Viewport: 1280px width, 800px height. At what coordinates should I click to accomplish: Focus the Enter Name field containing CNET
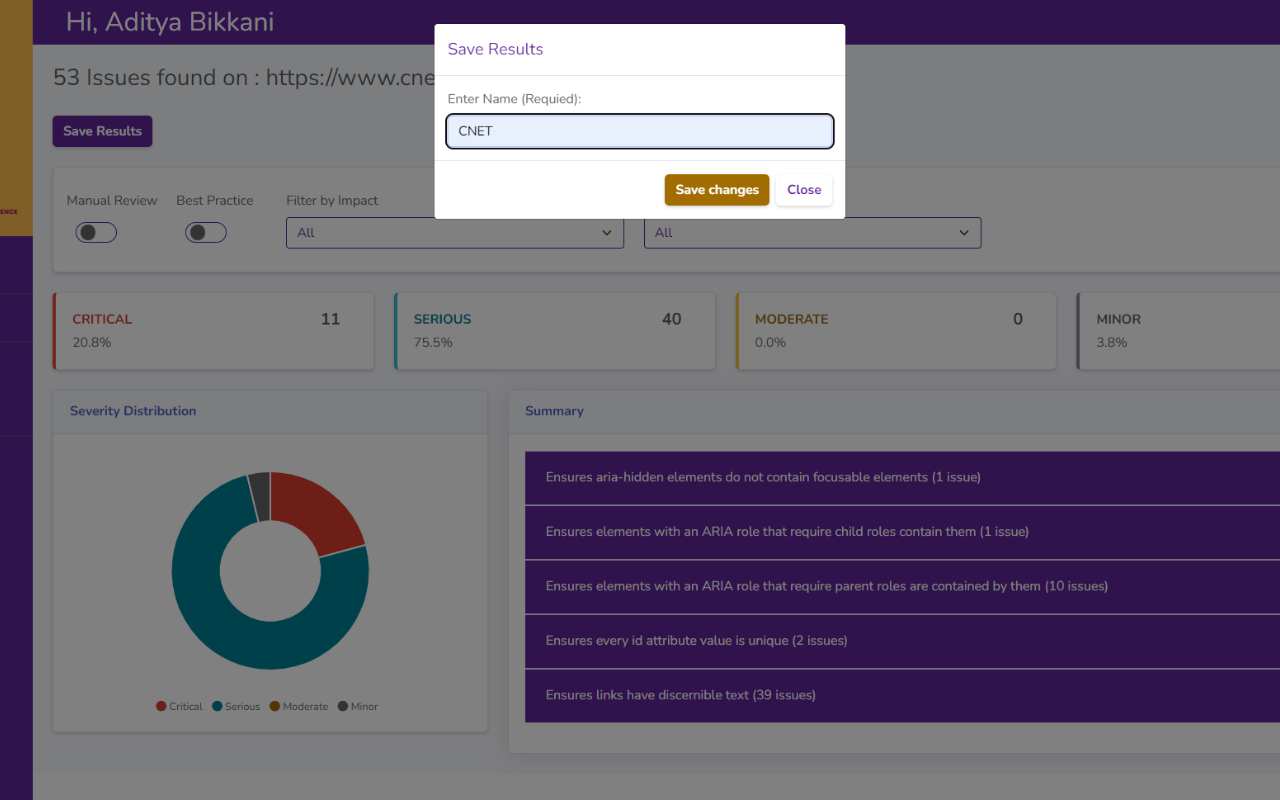coord(640,131)
